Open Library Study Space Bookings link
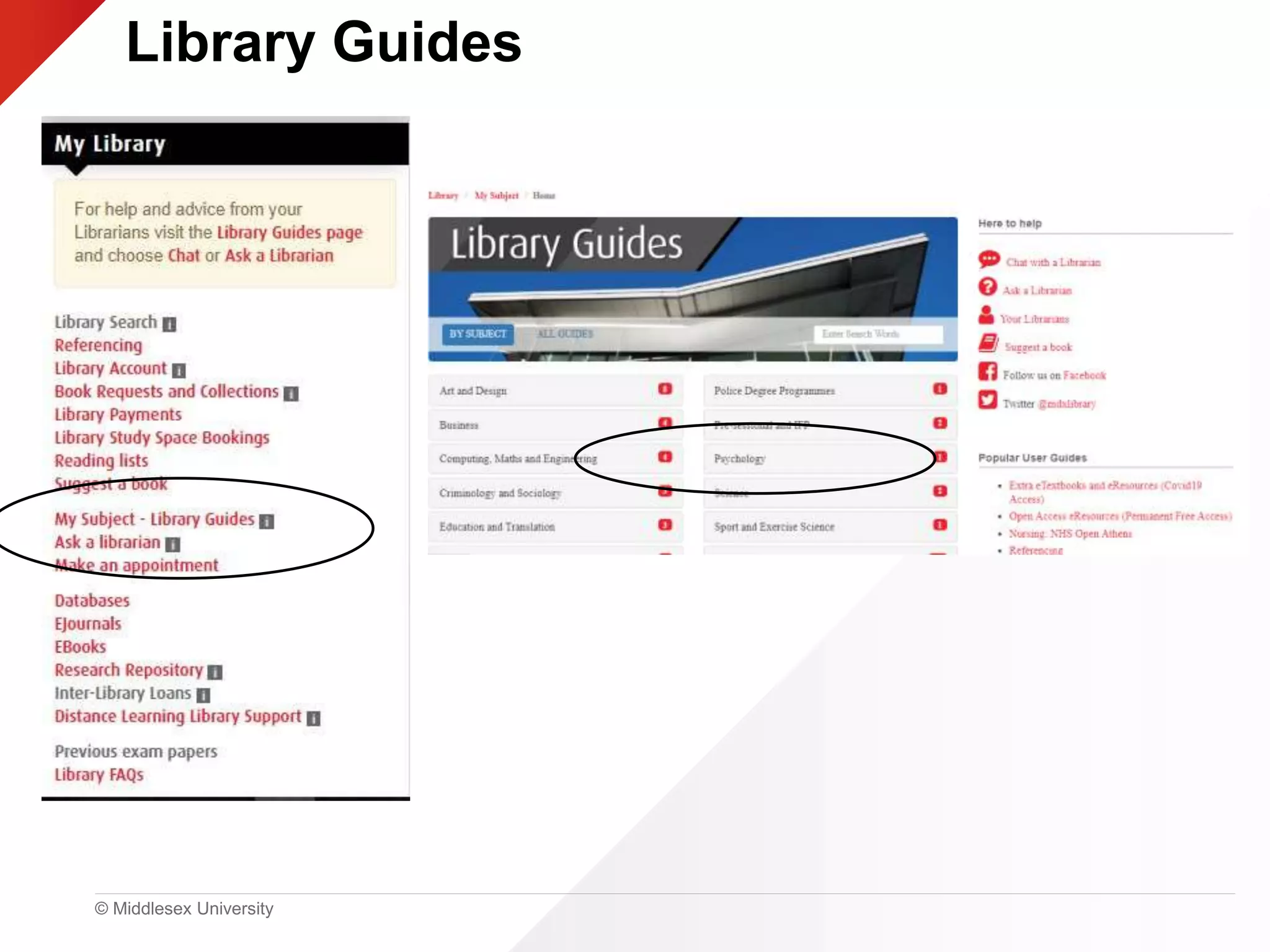The width and height of the screenshot is (1270, 952). click(x=162, y=438)
